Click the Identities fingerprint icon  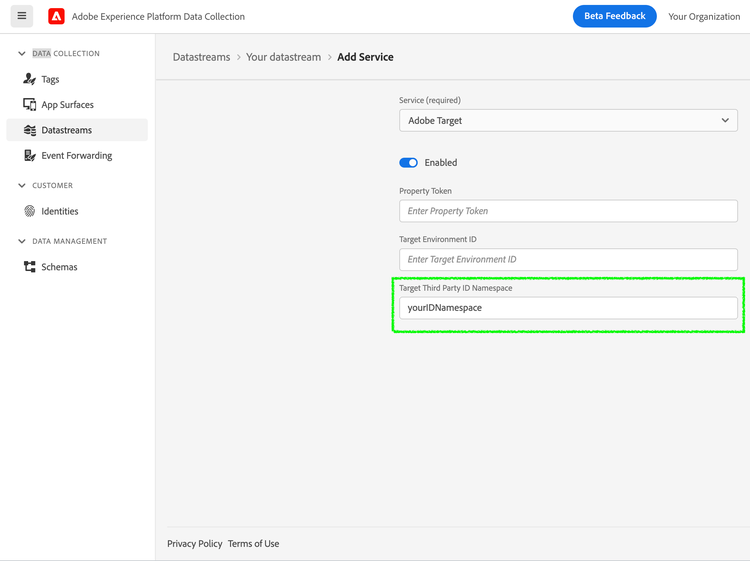(x=30, y=211)
